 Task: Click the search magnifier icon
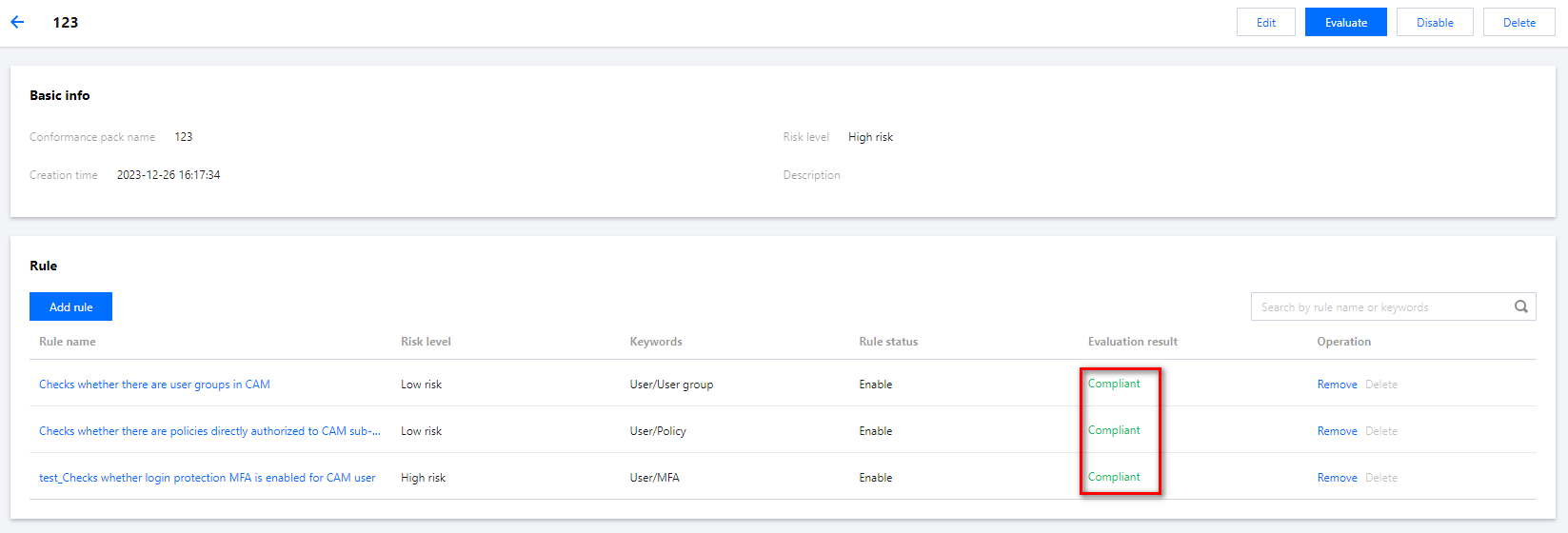coord(1520,306)
